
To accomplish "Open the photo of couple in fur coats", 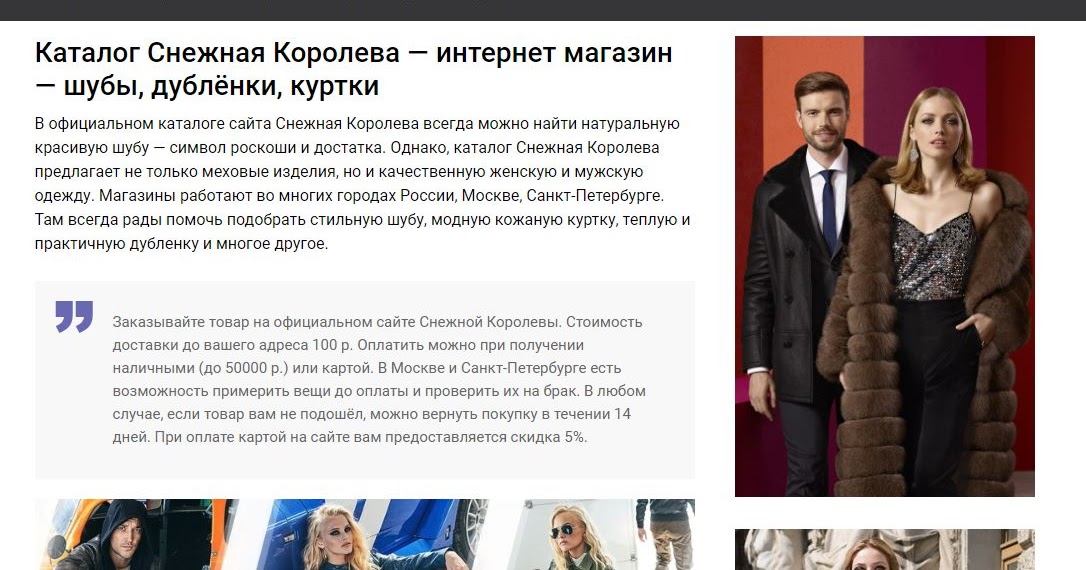I will coord(884,266).
